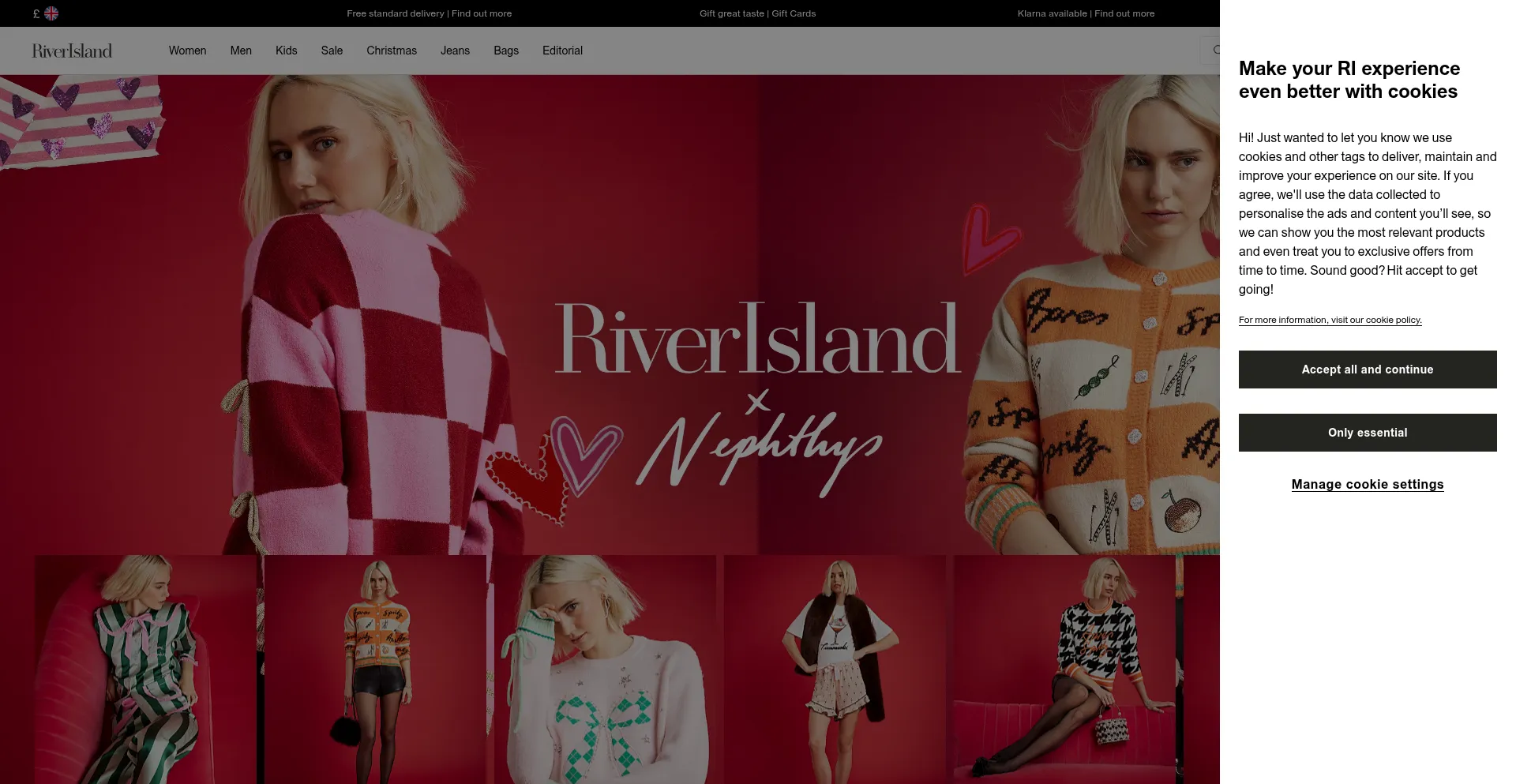
Task: Open the Men menu
Action: (241, 51)
